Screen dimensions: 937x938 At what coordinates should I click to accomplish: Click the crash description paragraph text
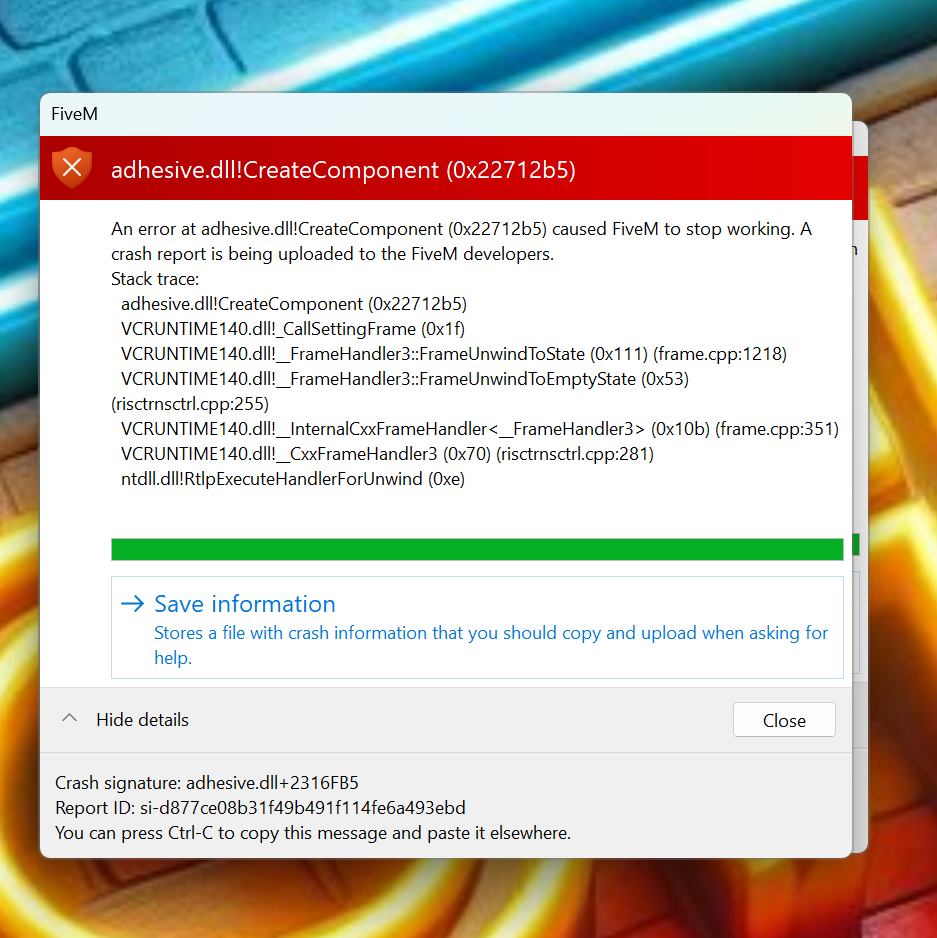click(461, 241)
